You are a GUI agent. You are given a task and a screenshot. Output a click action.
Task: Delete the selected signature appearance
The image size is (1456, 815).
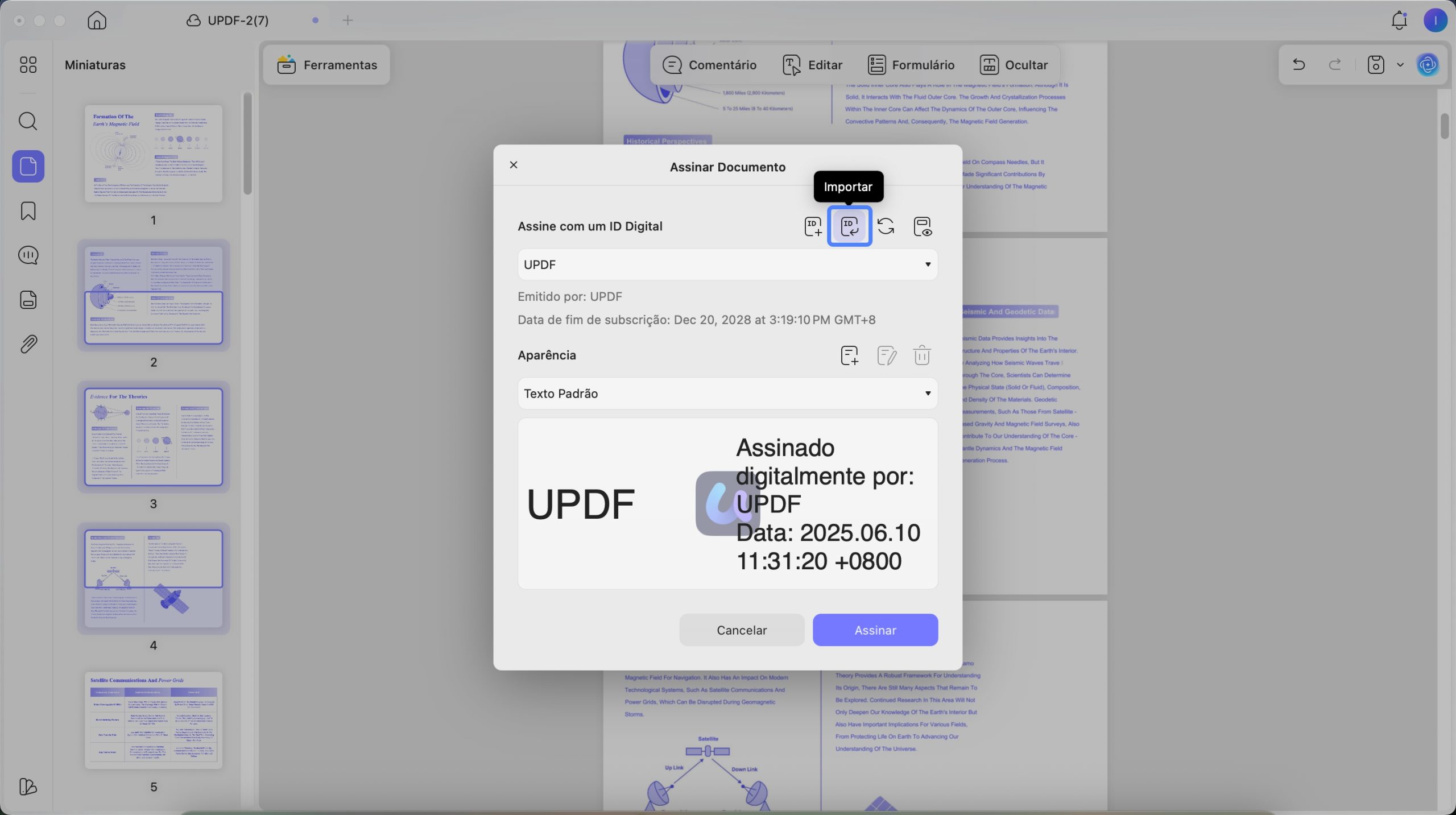(922, 355)
